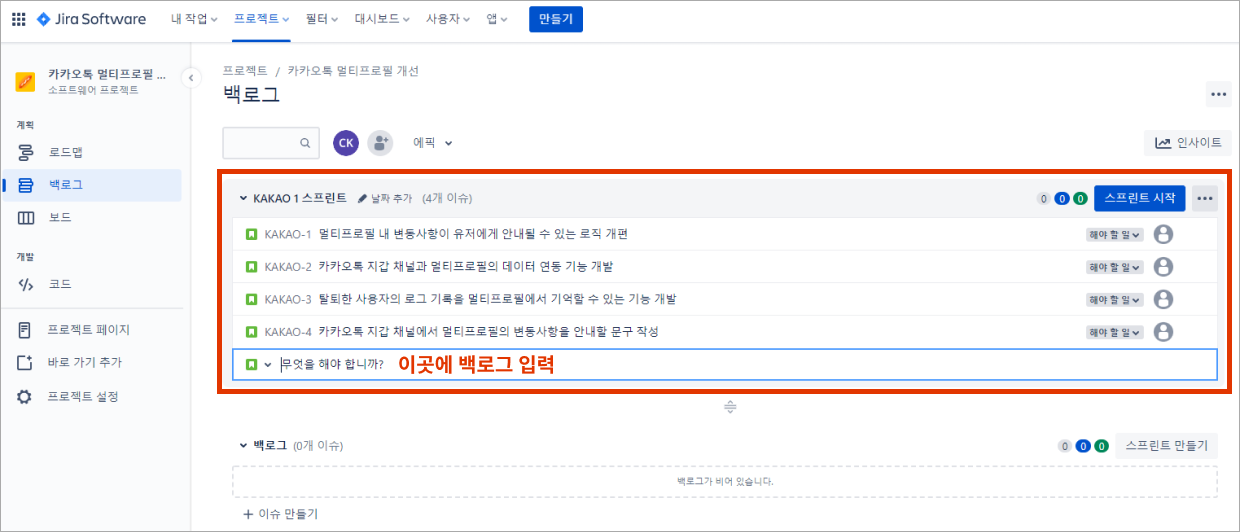Click the assignee avatar of KAKAO-4
The width and height of the screenshot is (1240, 532).
point(1163,331)
